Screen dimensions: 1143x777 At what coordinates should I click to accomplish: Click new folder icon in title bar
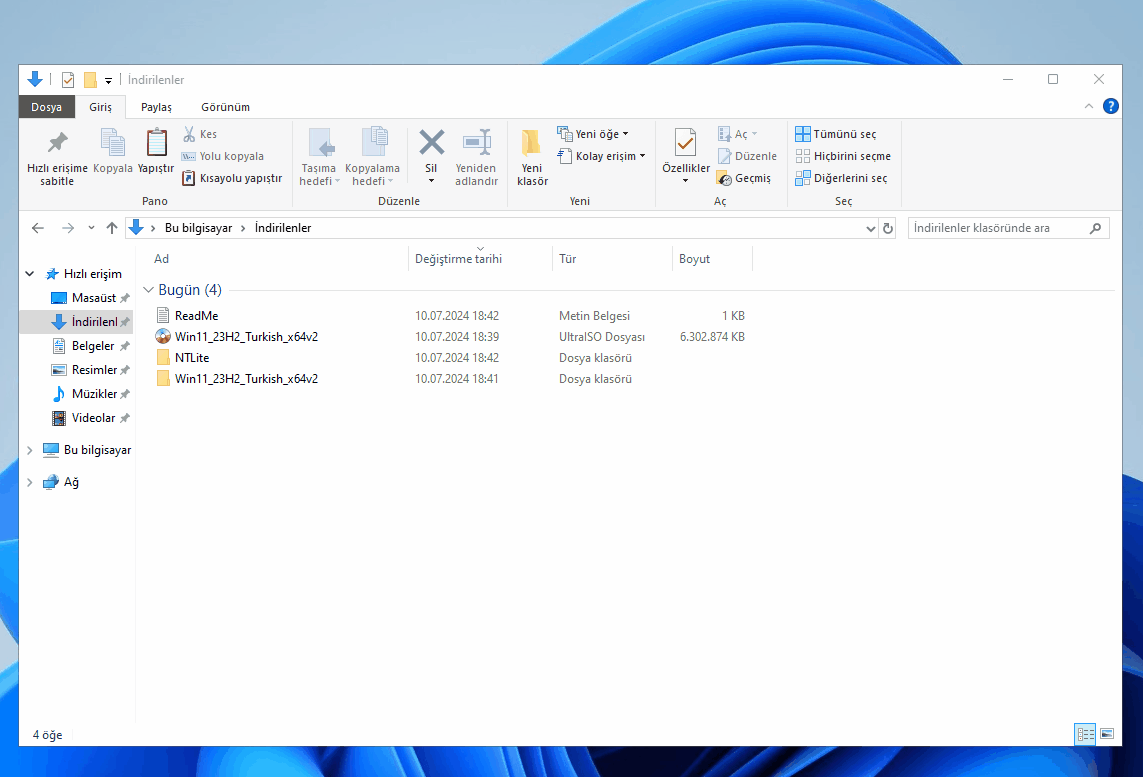coord(90,79)
